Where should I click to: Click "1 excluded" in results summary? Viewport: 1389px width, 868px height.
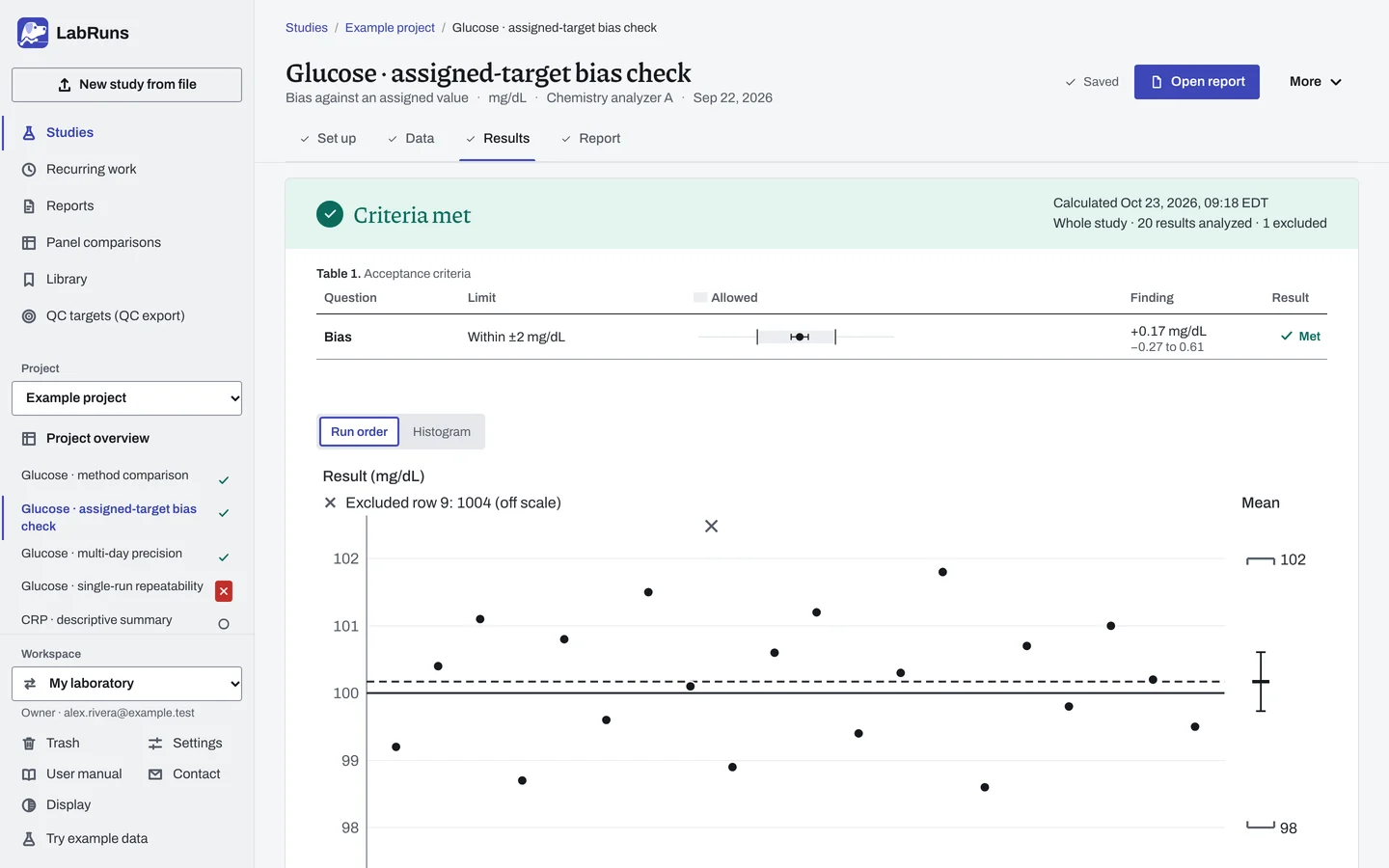(1294, 223)
